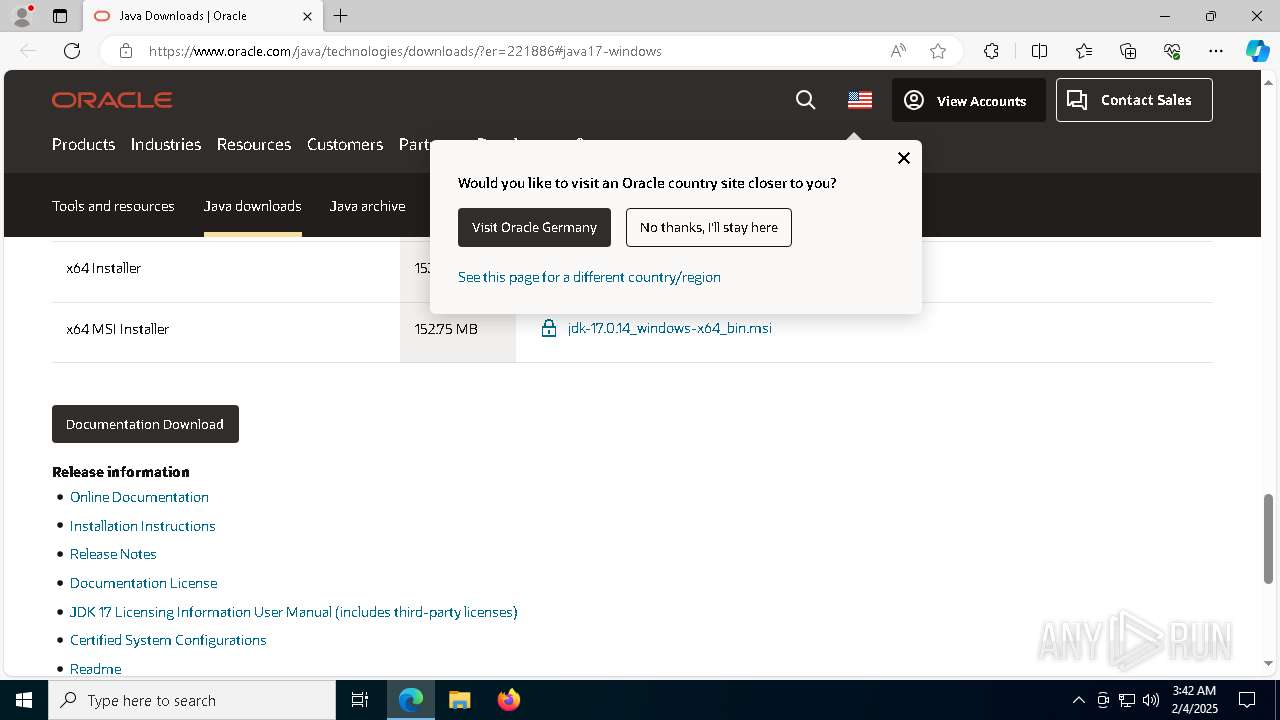Screen dimensions: 1280x720
Task: Click the Oracle logo
Action: [112, 100]
